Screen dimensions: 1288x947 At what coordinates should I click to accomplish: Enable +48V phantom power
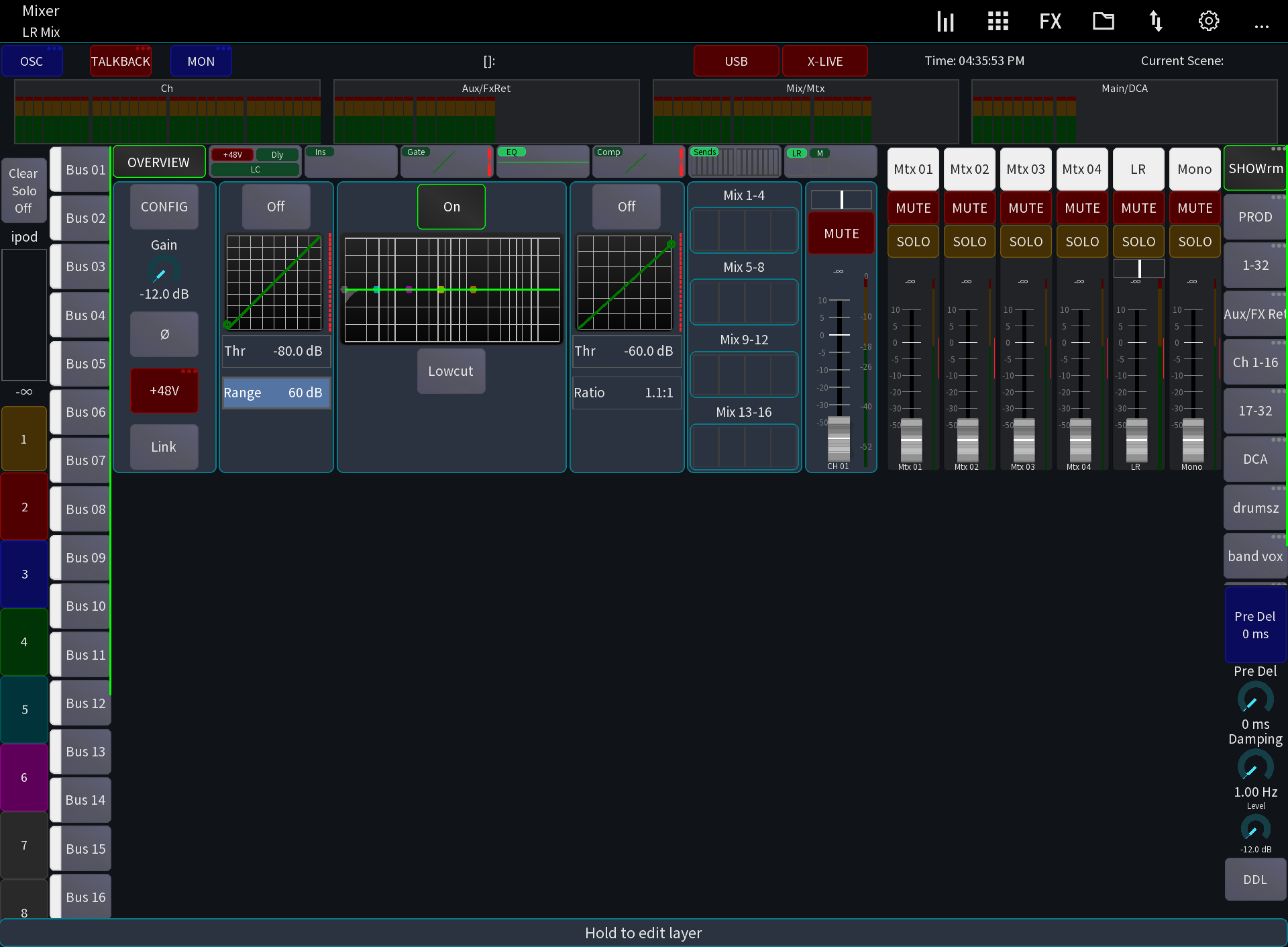point(164,390)
